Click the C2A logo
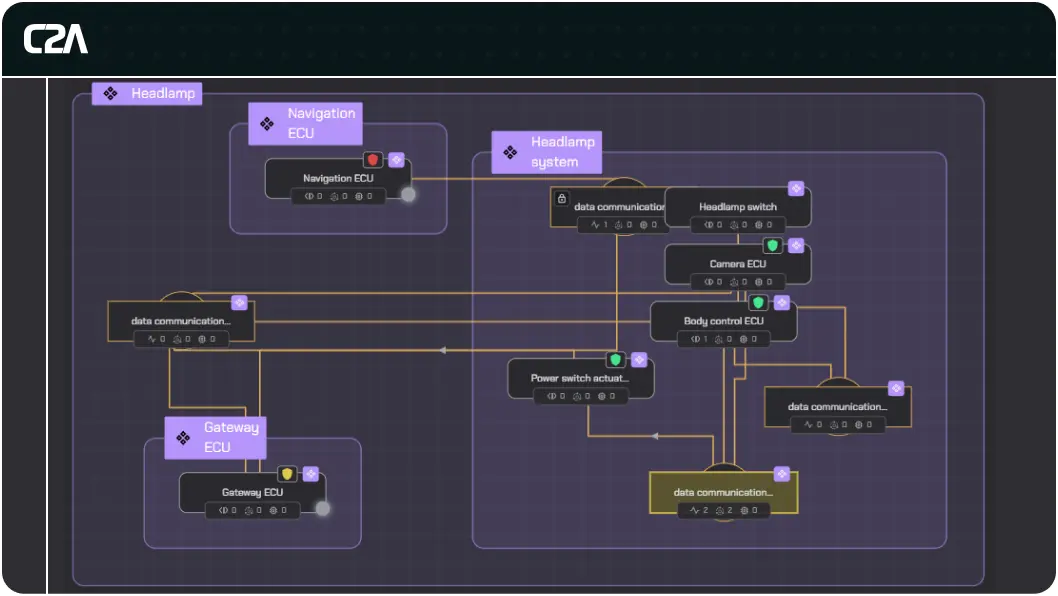 click(x=55, y=39)
